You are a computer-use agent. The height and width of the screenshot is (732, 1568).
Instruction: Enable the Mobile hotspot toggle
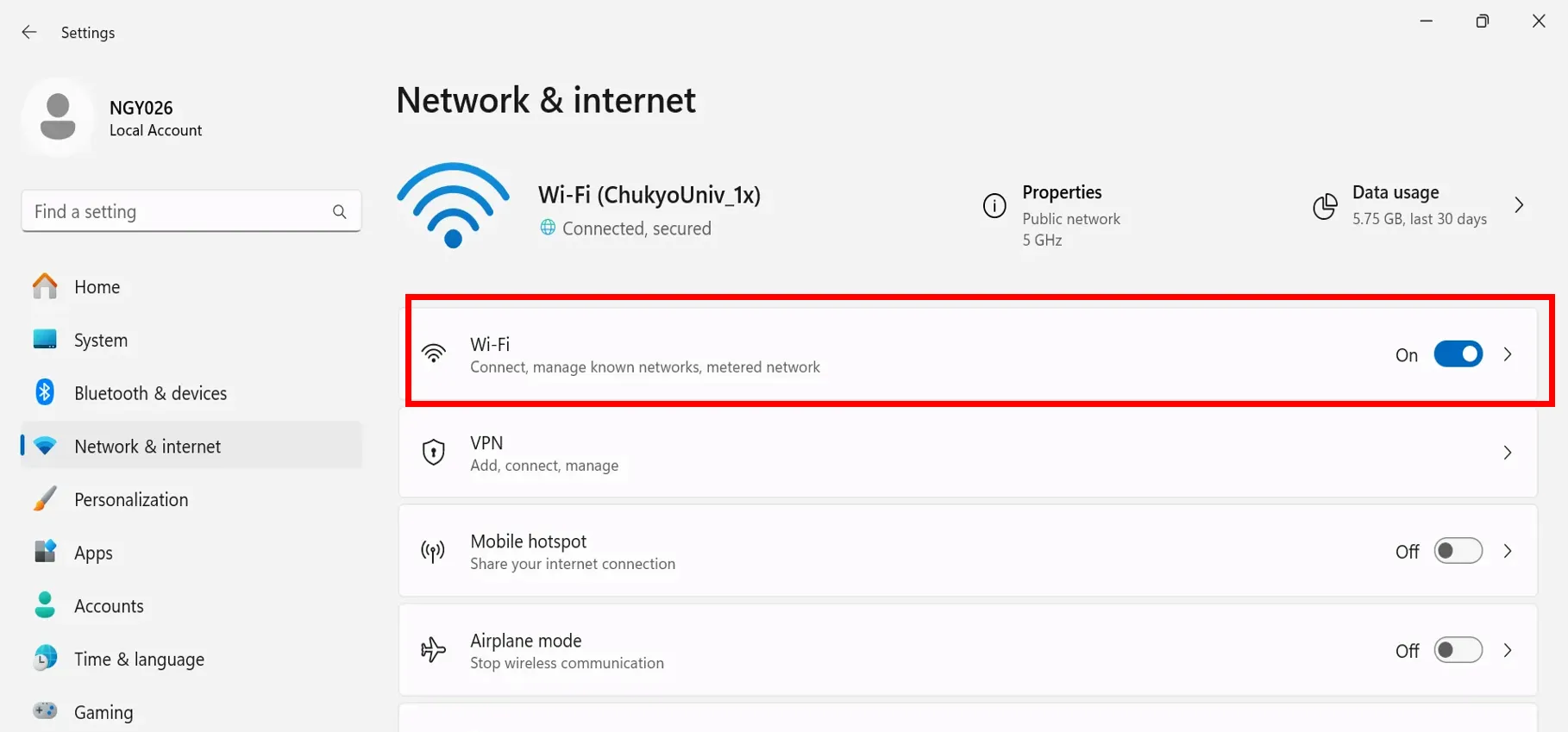coord(1458,551)
